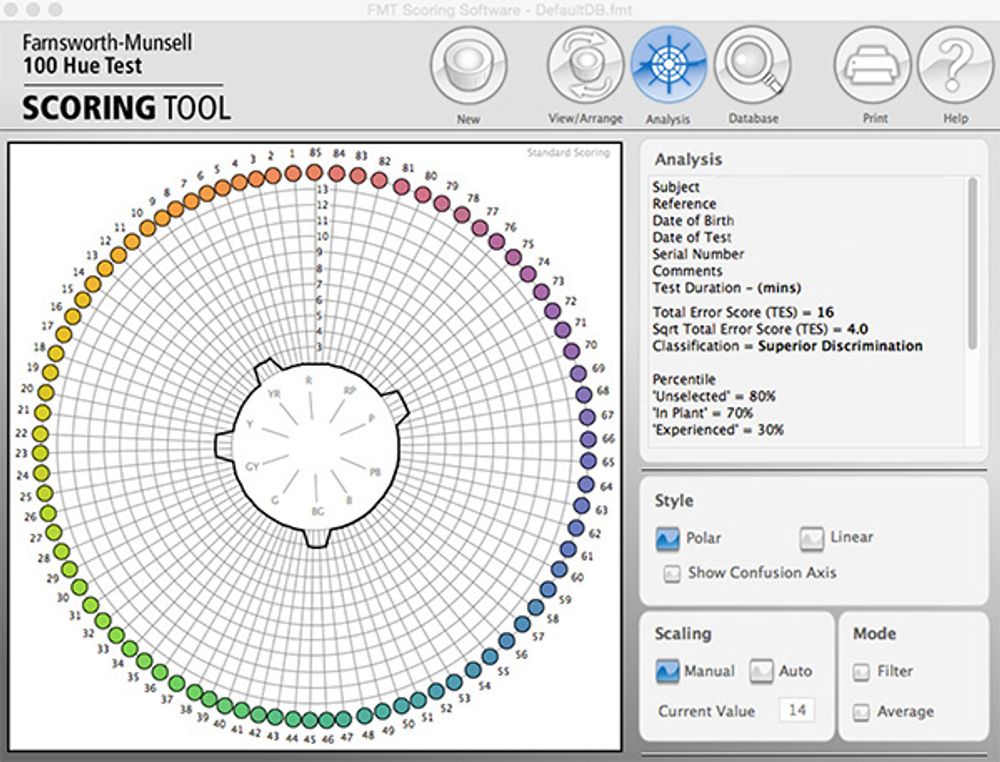Open the Help question mark icon
This screenshot has width=1000, height=762.
pyautogui.click(x=954, y=66)
